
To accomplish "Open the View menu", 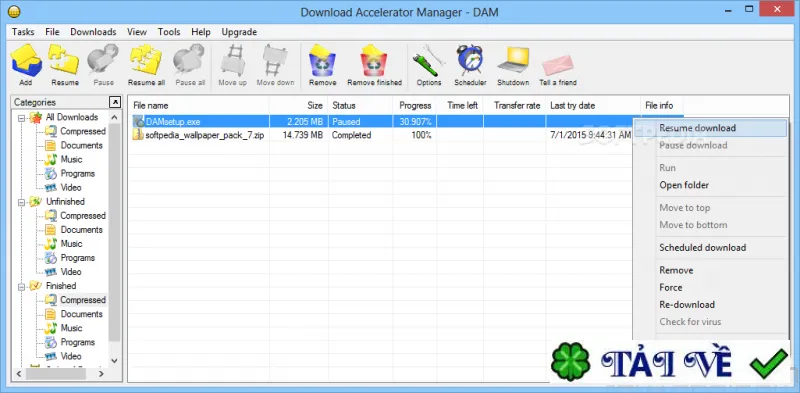I will 137,32.
